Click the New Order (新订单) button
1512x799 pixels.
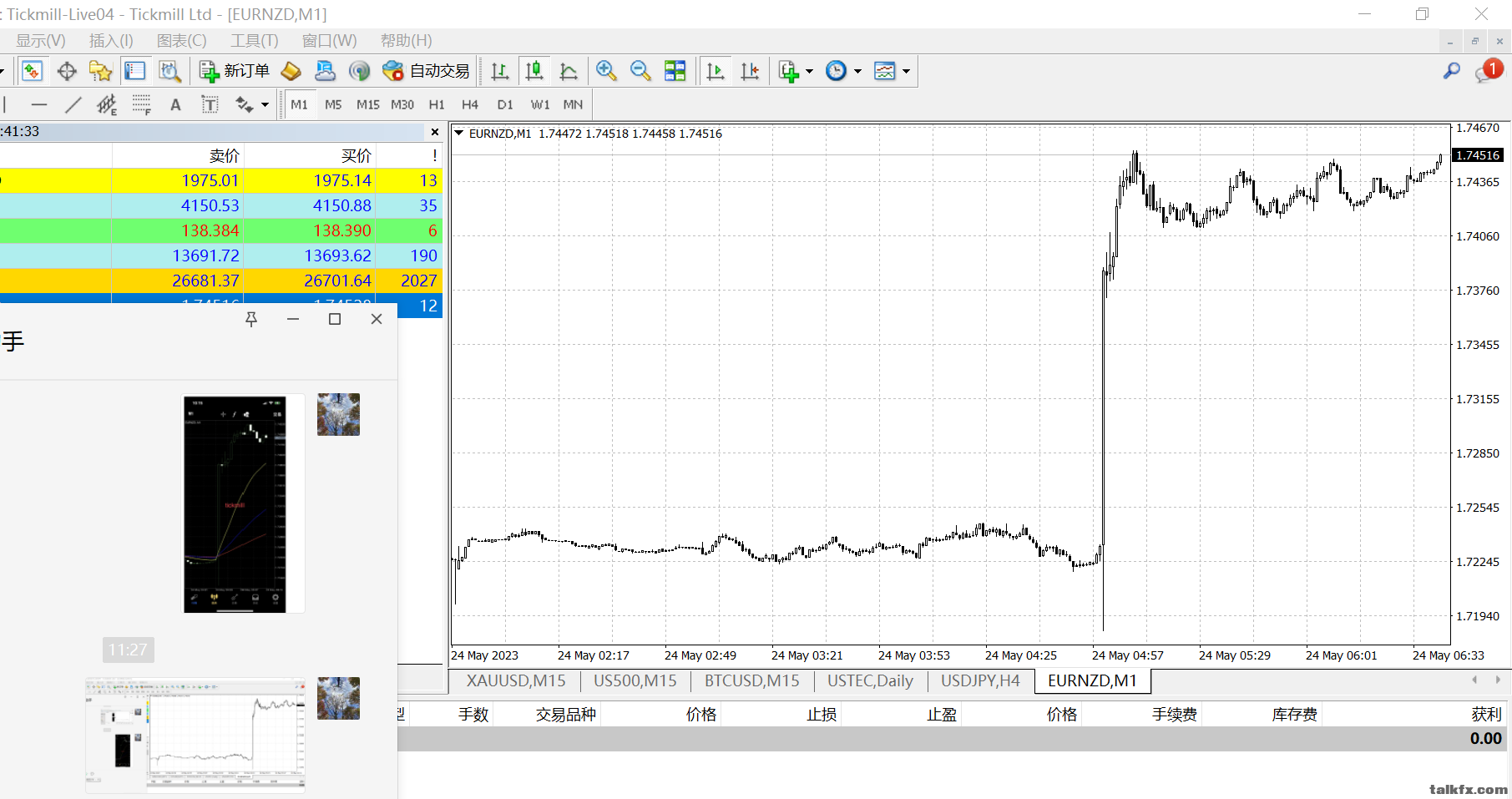point(234,71)
